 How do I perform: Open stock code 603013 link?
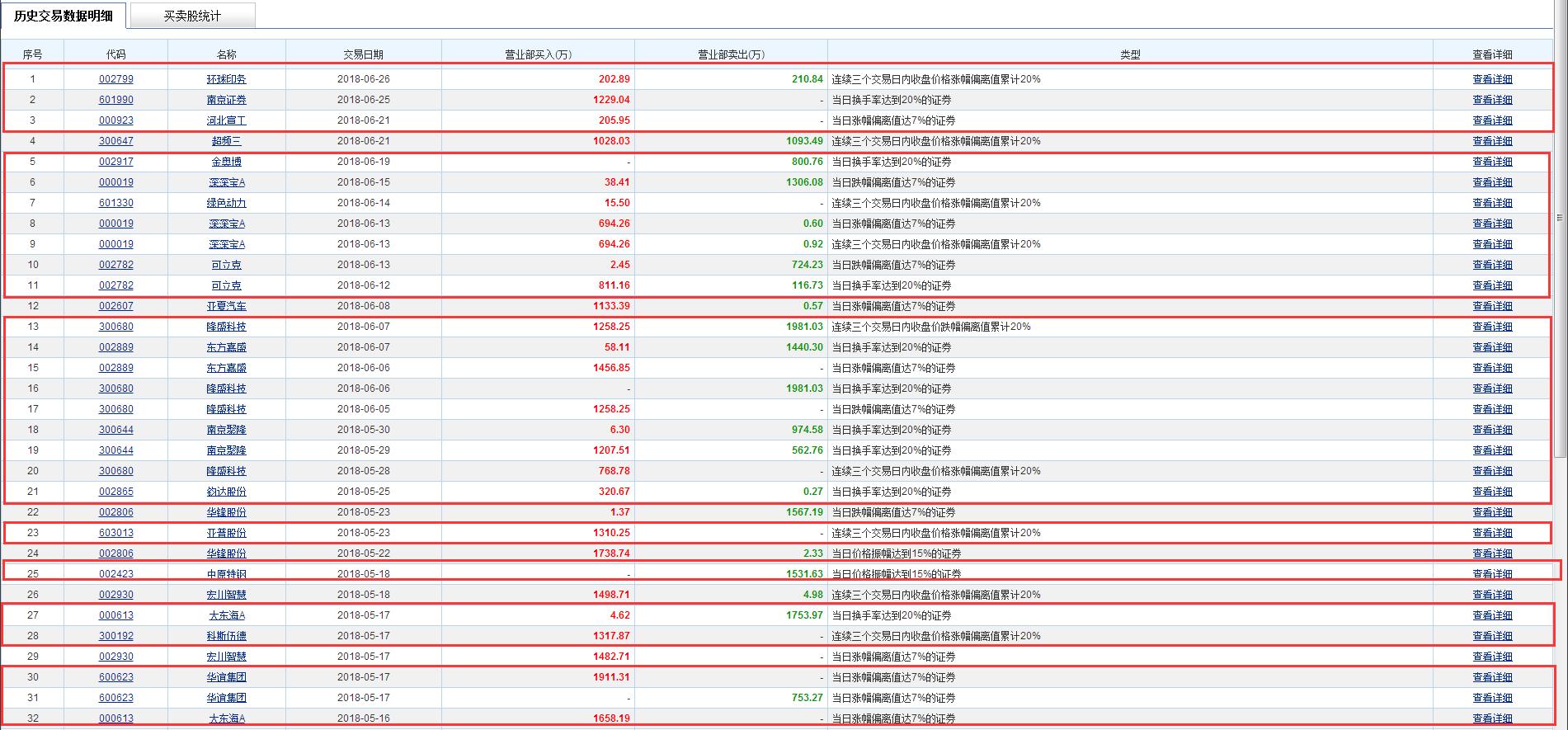point(115,533)
